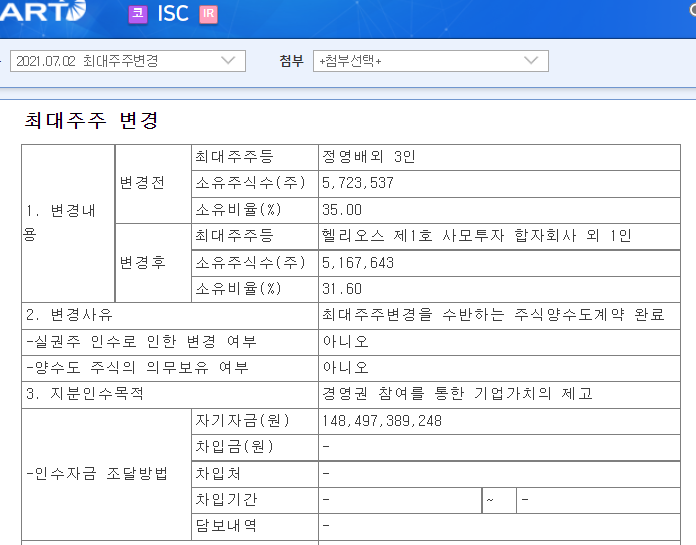Click the ISC company name in the header
This screenshot has width=696, height=545.
pos(173,14)
